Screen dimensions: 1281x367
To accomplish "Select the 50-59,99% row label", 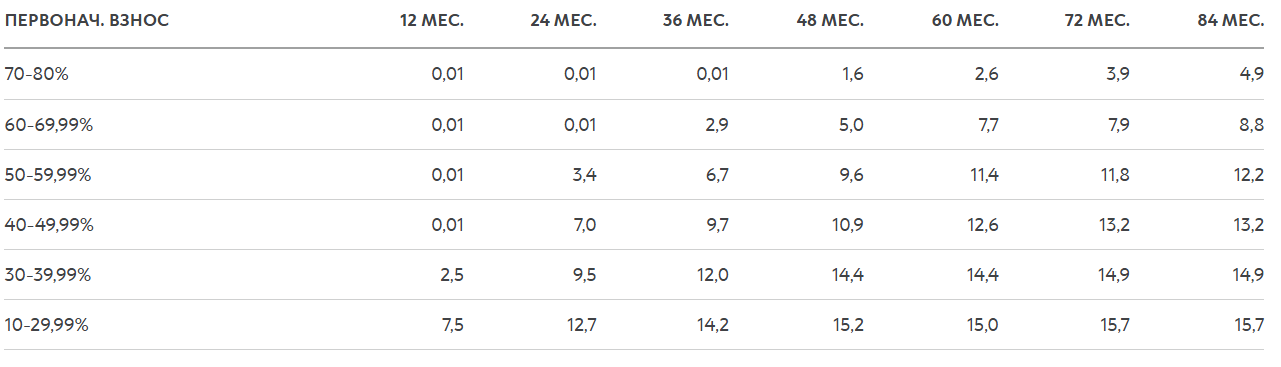I will [48, 175].
